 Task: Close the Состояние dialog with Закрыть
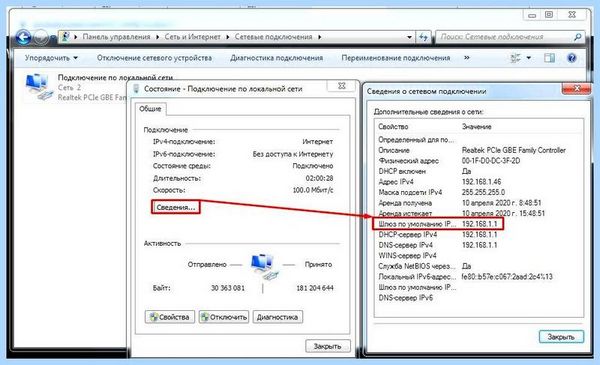[328, 346]
